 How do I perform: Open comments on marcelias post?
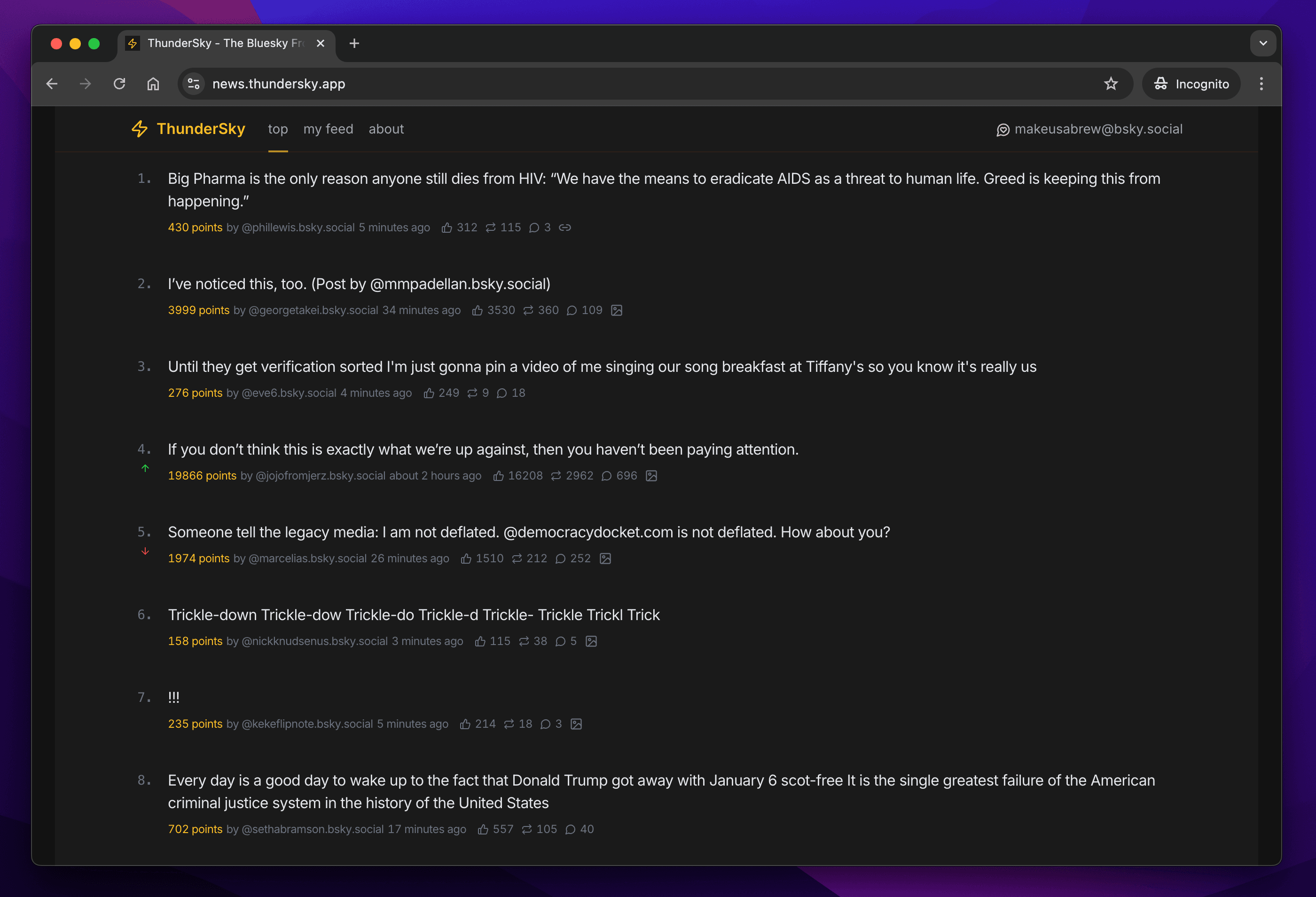click(561, 559)
